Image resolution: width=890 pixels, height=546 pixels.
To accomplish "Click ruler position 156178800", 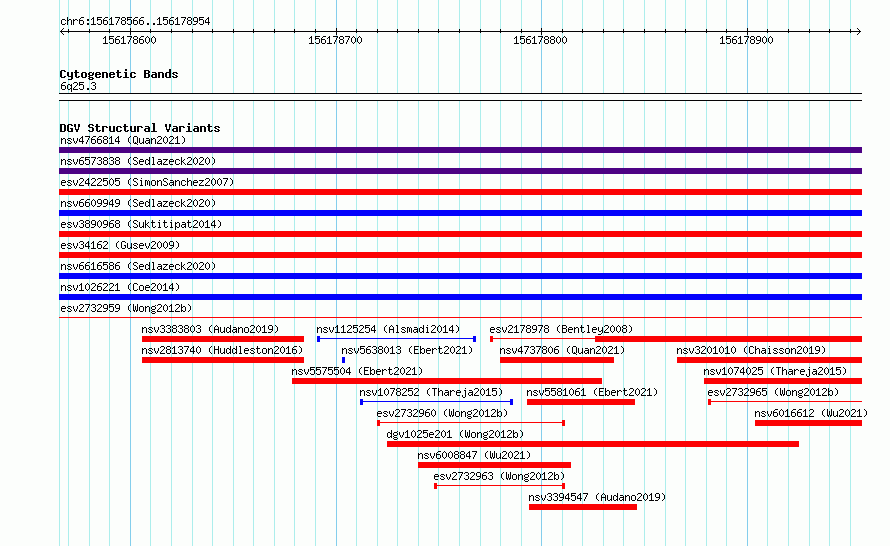I will [x=540, y=40].
